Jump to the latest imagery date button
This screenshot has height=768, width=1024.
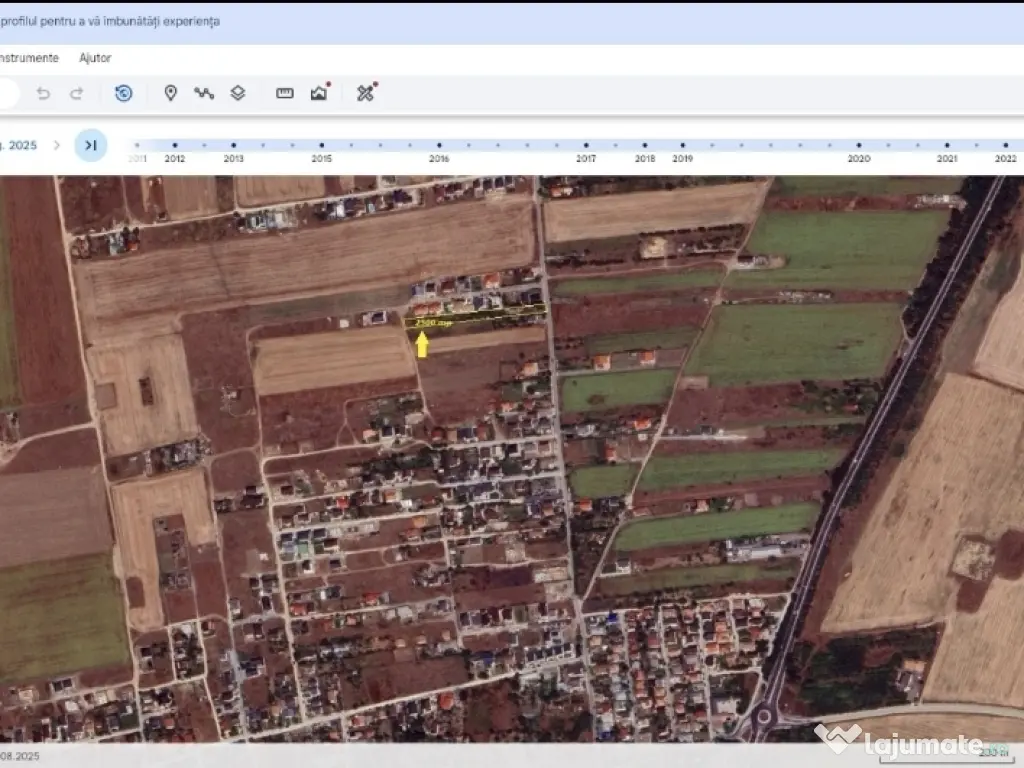(x=90, y=145)
